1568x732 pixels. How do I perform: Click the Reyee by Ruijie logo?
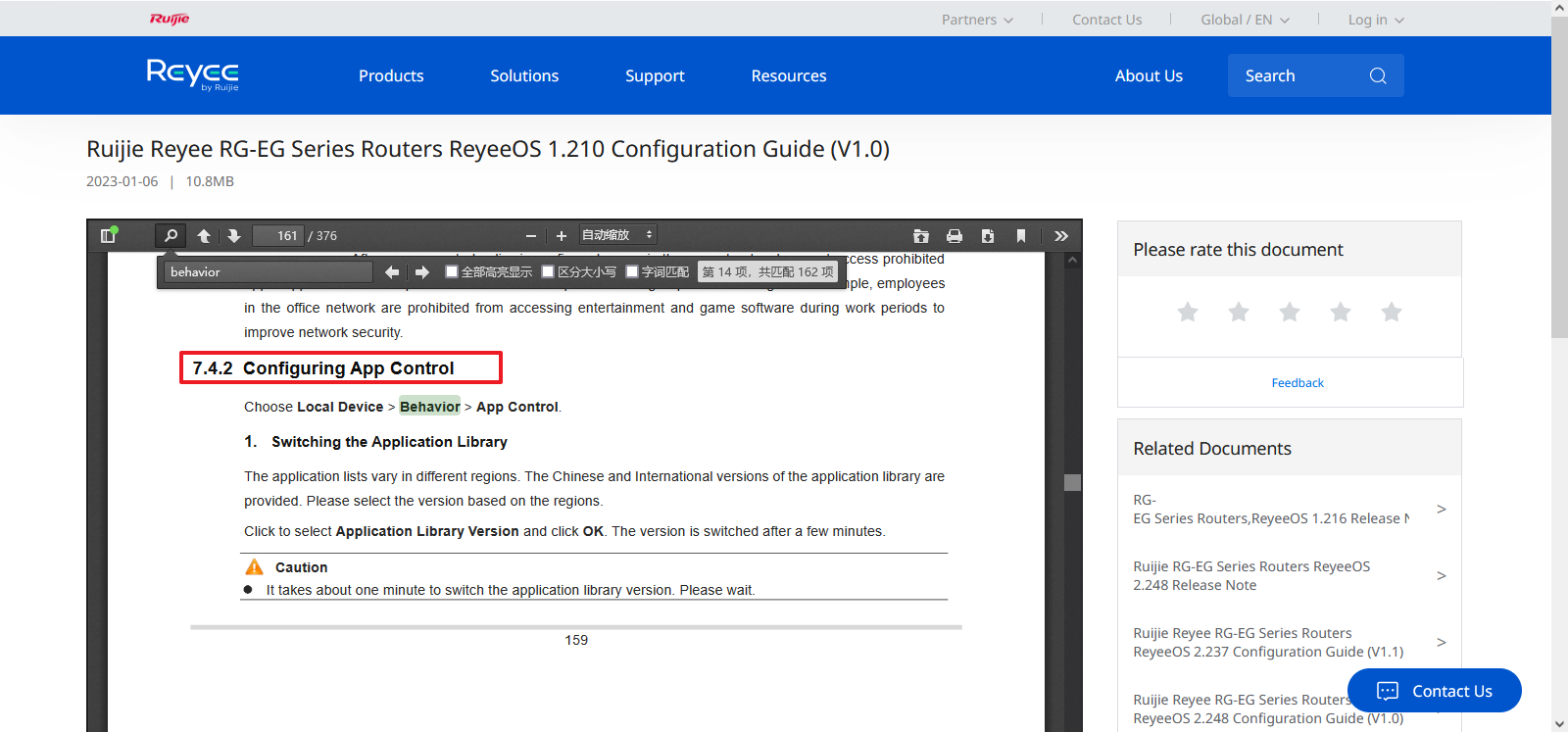point(193,74)
